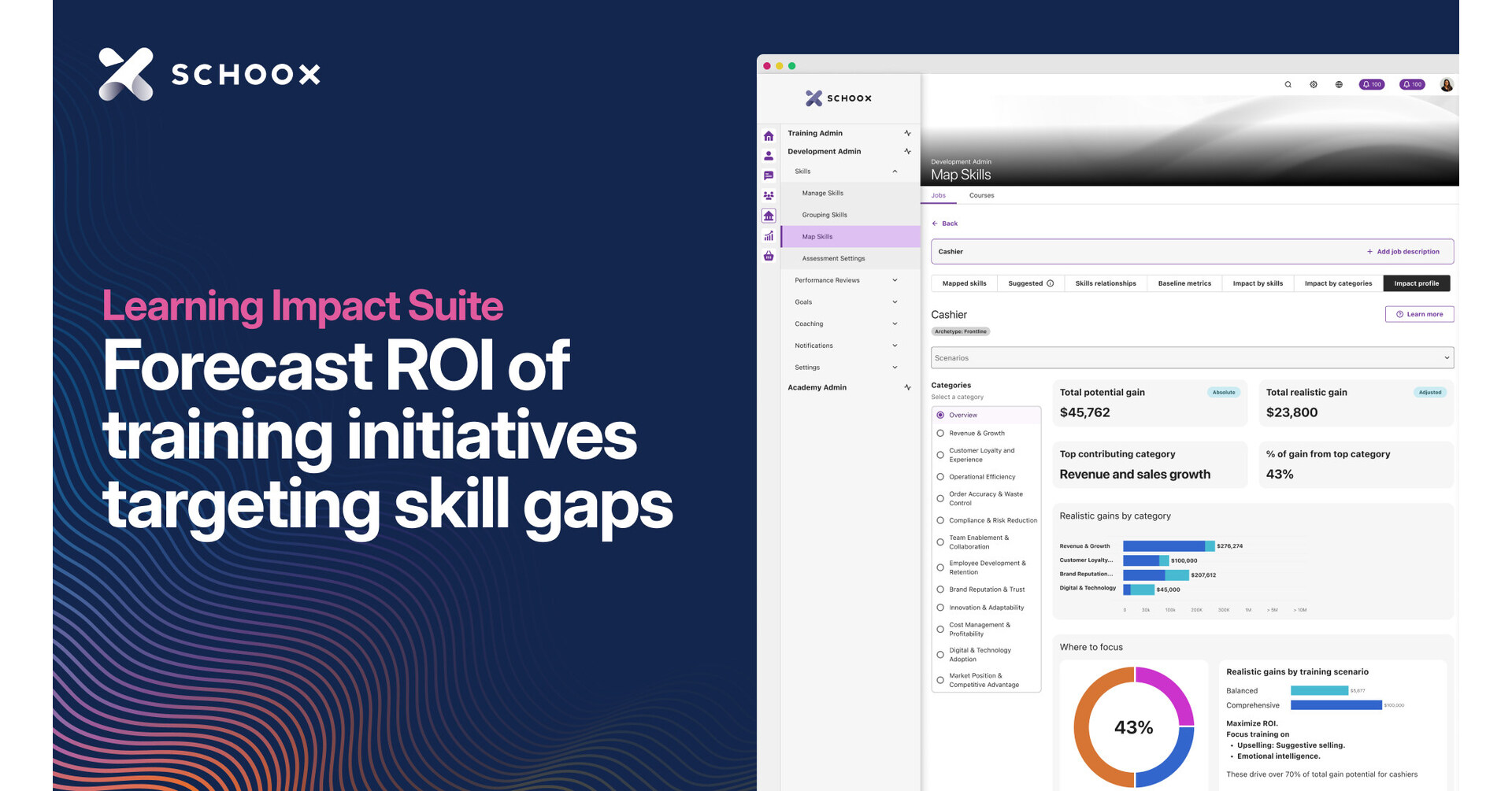Open the chat messages sidebar icon
Viewport: 1512px width, 791px height.
[769, 176]
